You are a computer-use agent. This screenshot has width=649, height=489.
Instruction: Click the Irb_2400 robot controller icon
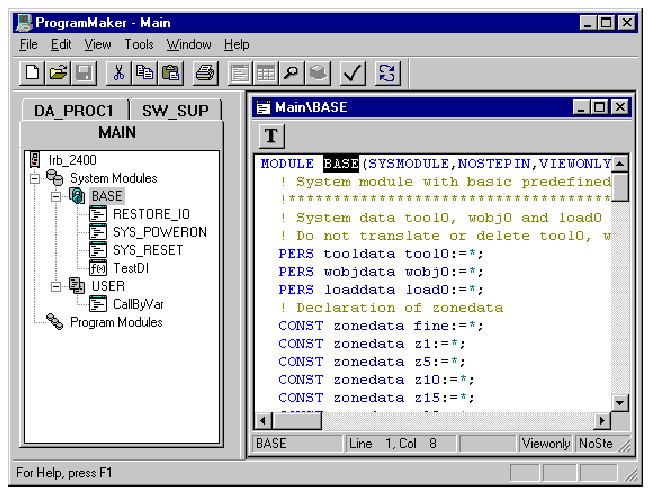[35, 160]
